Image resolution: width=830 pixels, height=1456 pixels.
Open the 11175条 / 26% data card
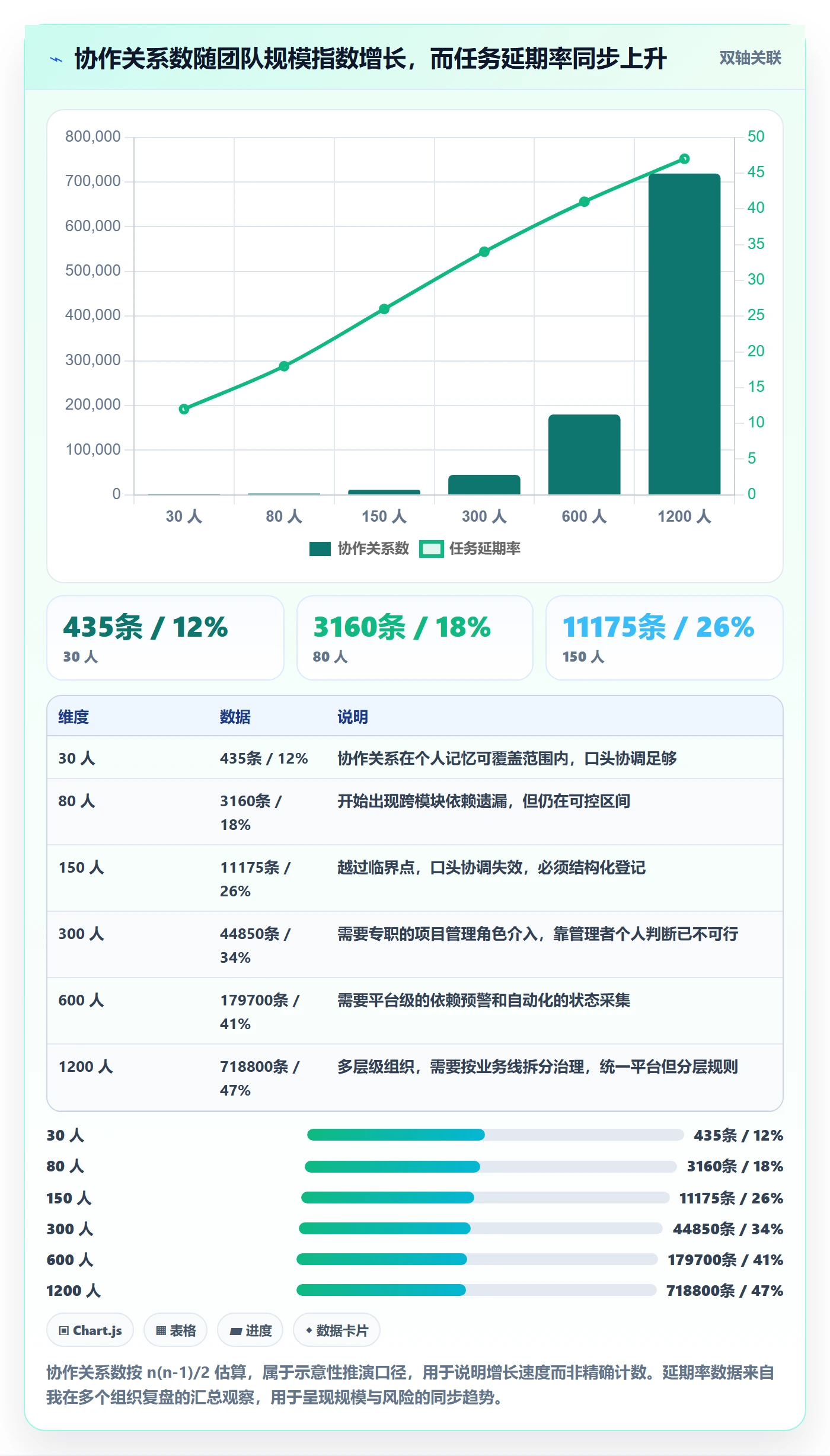click(664, 638)
